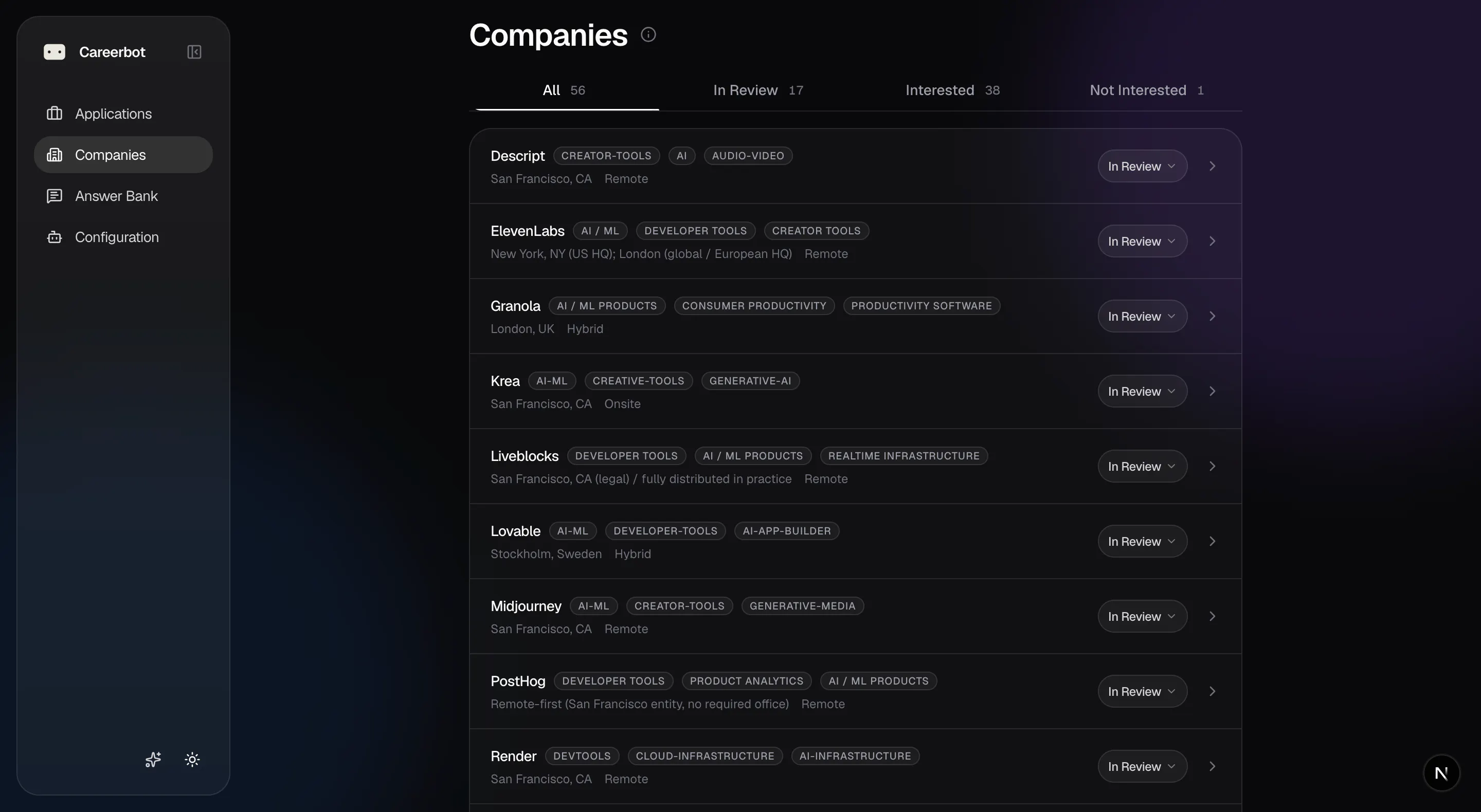The width and height of the screenshot is (1481, 812).
Task: Open Midjourney details via chevron arrow
Action: coord(1213,616)
